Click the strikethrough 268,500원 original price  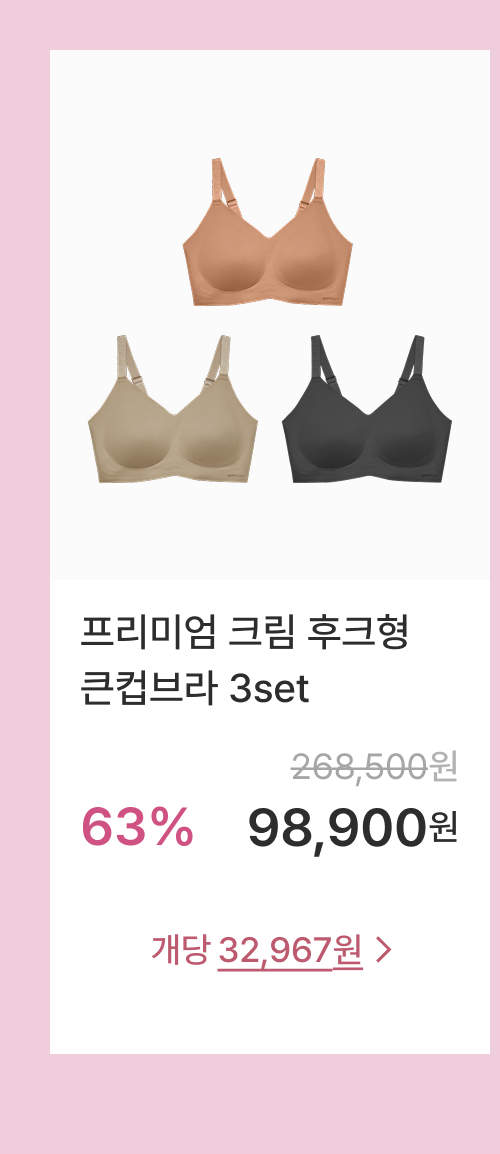point(375,768)
